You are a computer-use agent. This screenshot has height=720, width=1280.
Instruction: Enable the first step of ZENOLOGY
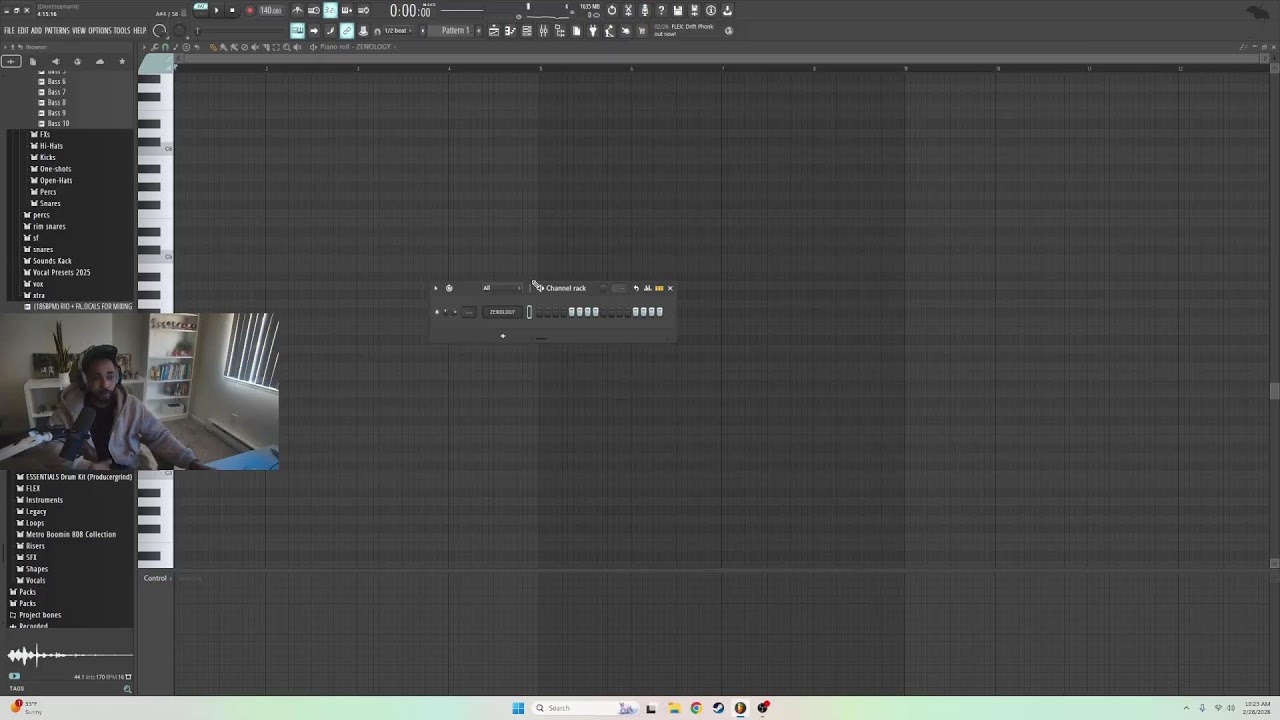(x=540, y=312)
